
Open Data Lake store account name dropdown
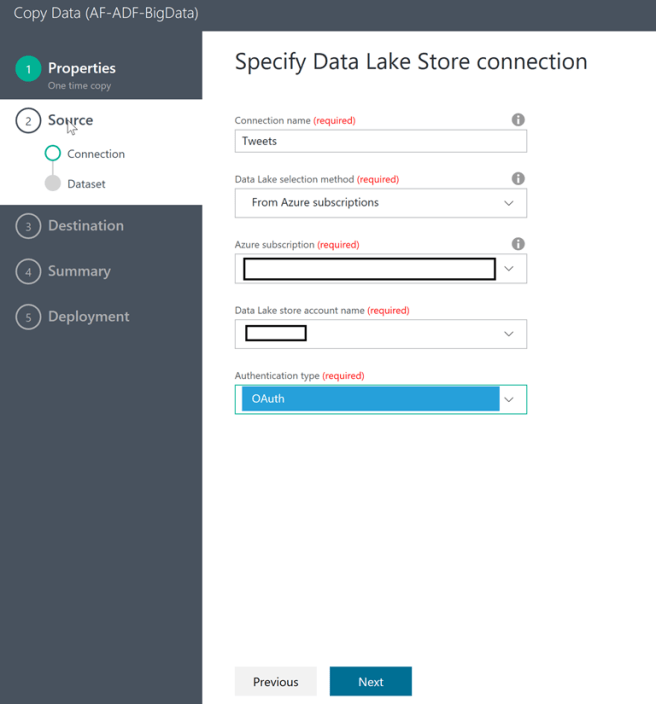pos(509,334)
